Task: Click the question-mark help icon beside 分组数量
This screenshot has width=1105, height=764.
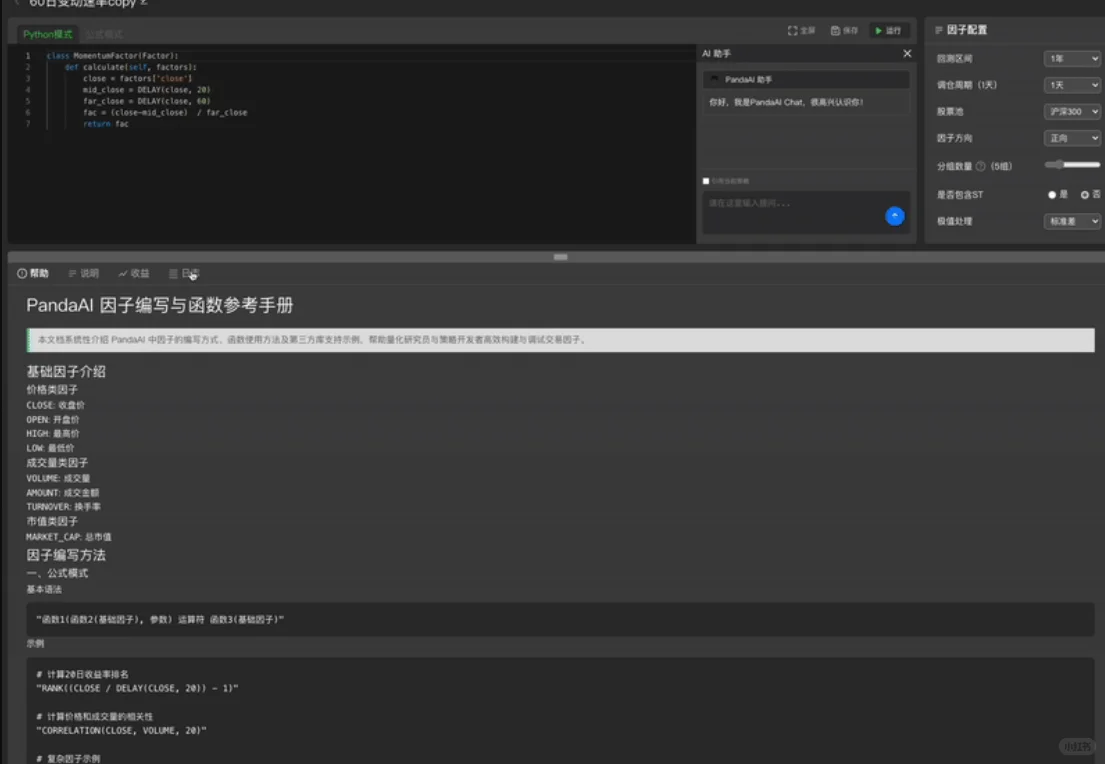Action: click(980, 166)
